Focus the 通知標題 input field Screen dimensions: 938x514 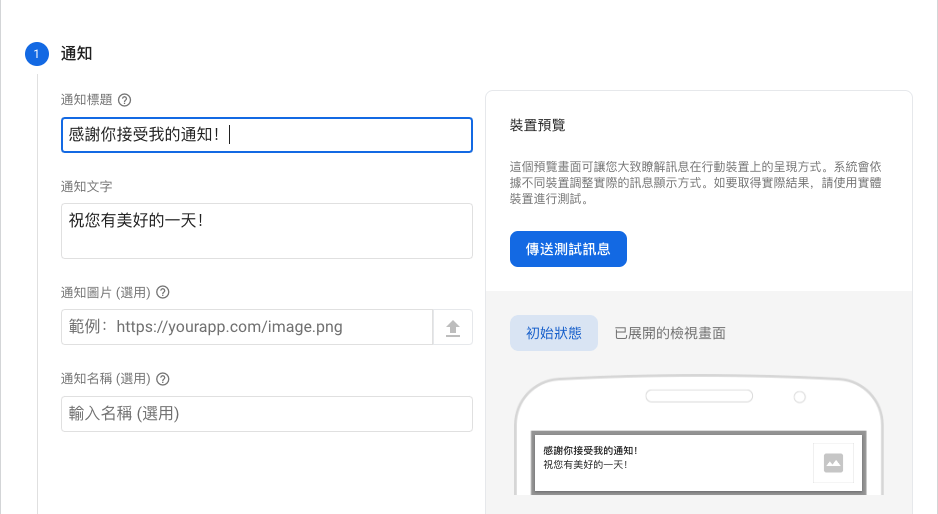[267, 135]
